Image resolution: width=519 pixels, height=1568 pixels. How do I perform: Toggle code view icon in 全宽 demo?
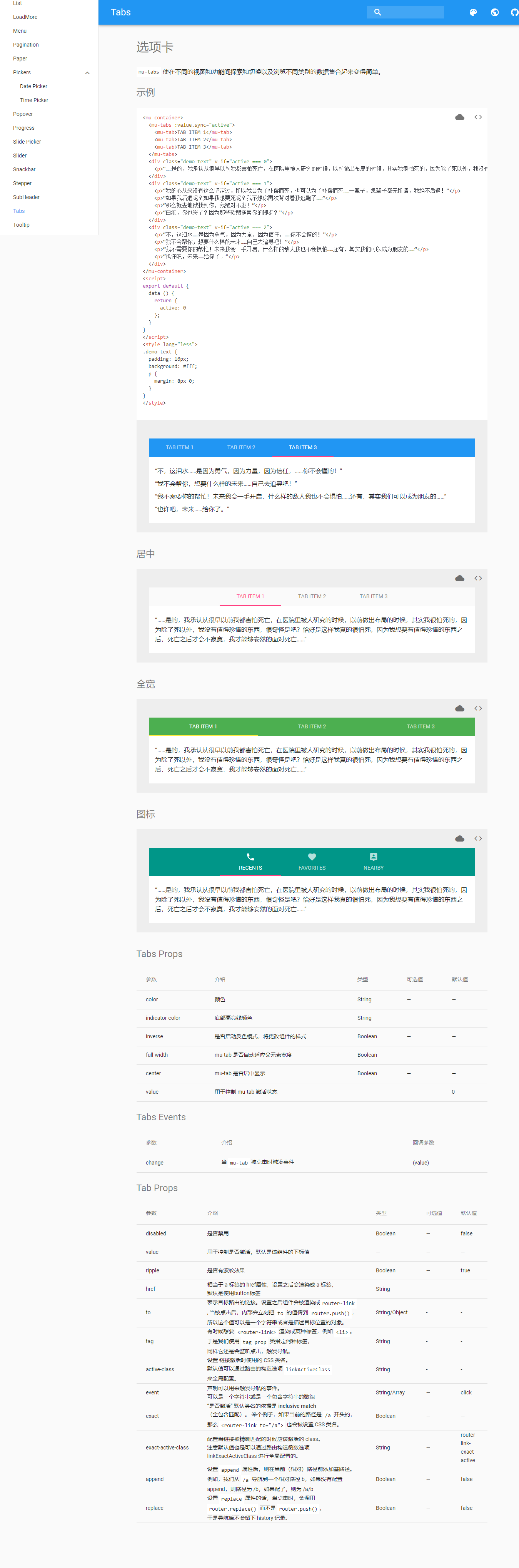(478, 708)
